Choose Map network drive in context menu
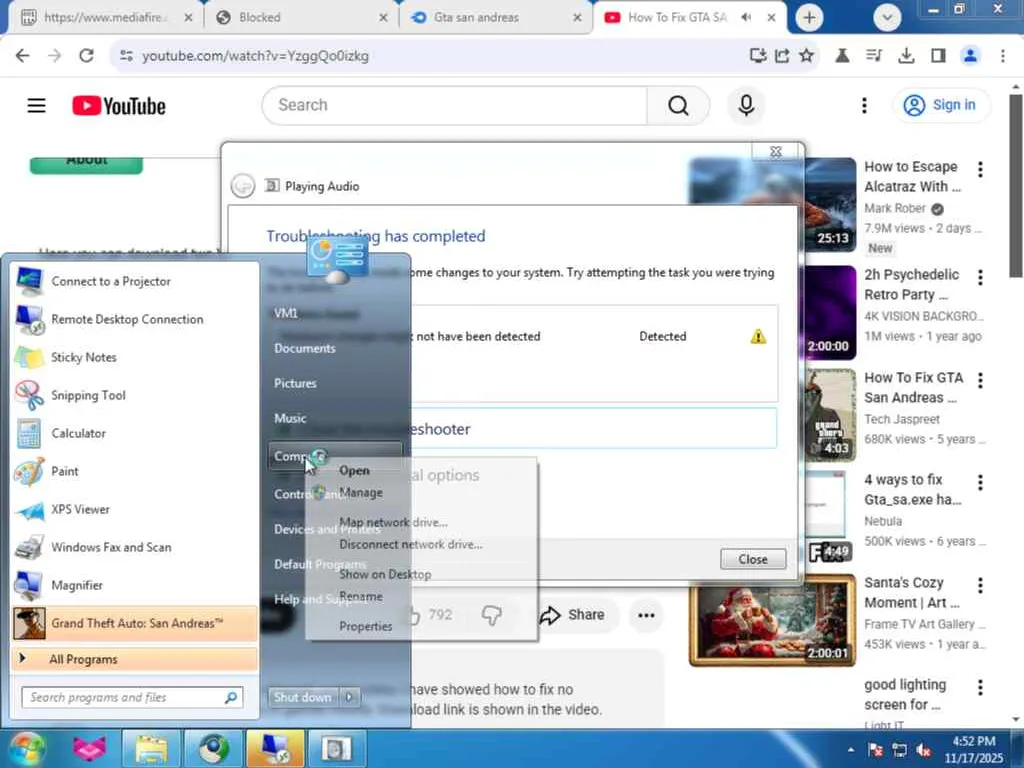This screenshot has height=768, width=1024. tap(393, 522)
